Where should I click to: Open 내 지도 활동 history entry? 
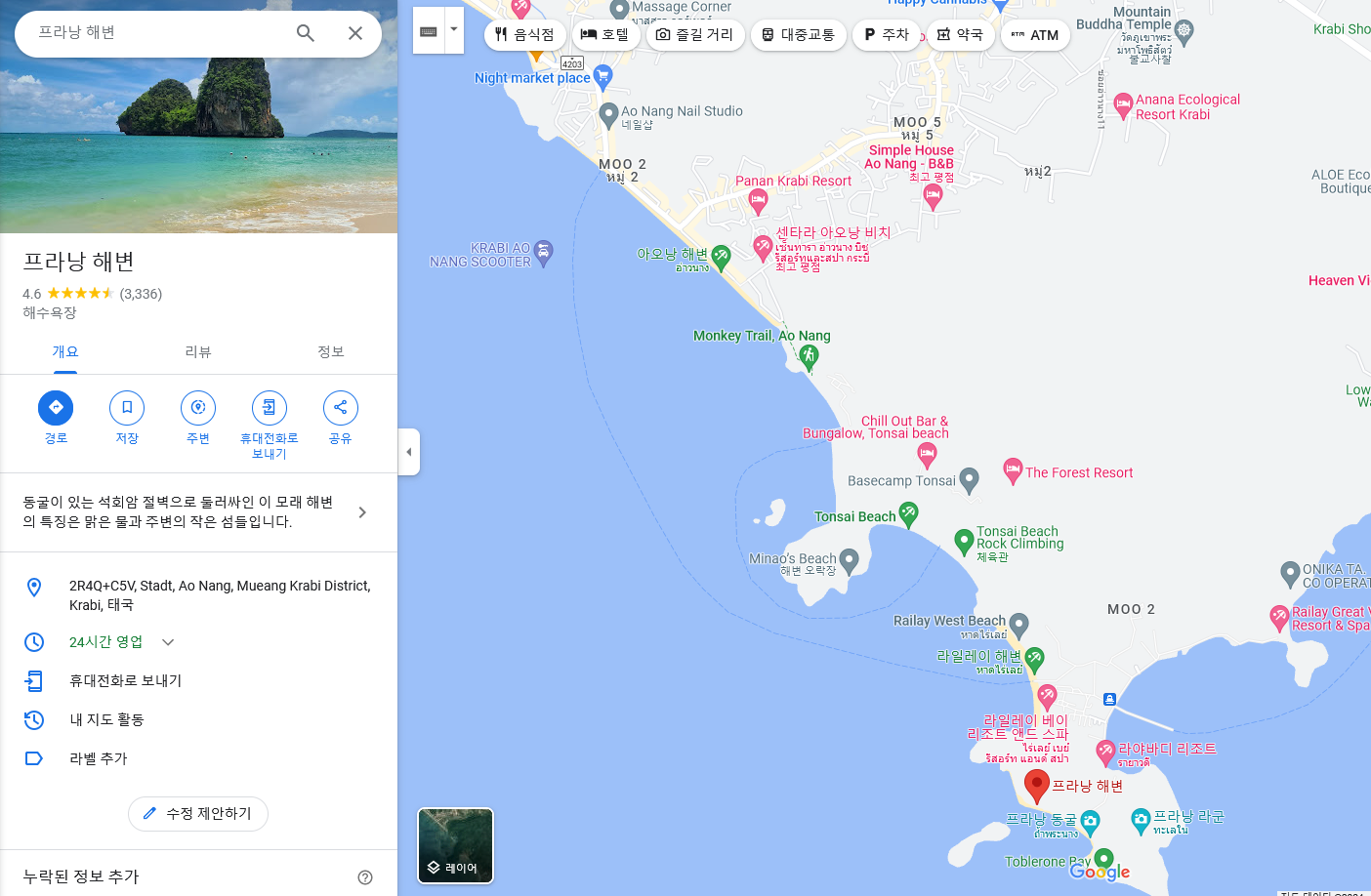pyautogui.click(x=106, y=720)
